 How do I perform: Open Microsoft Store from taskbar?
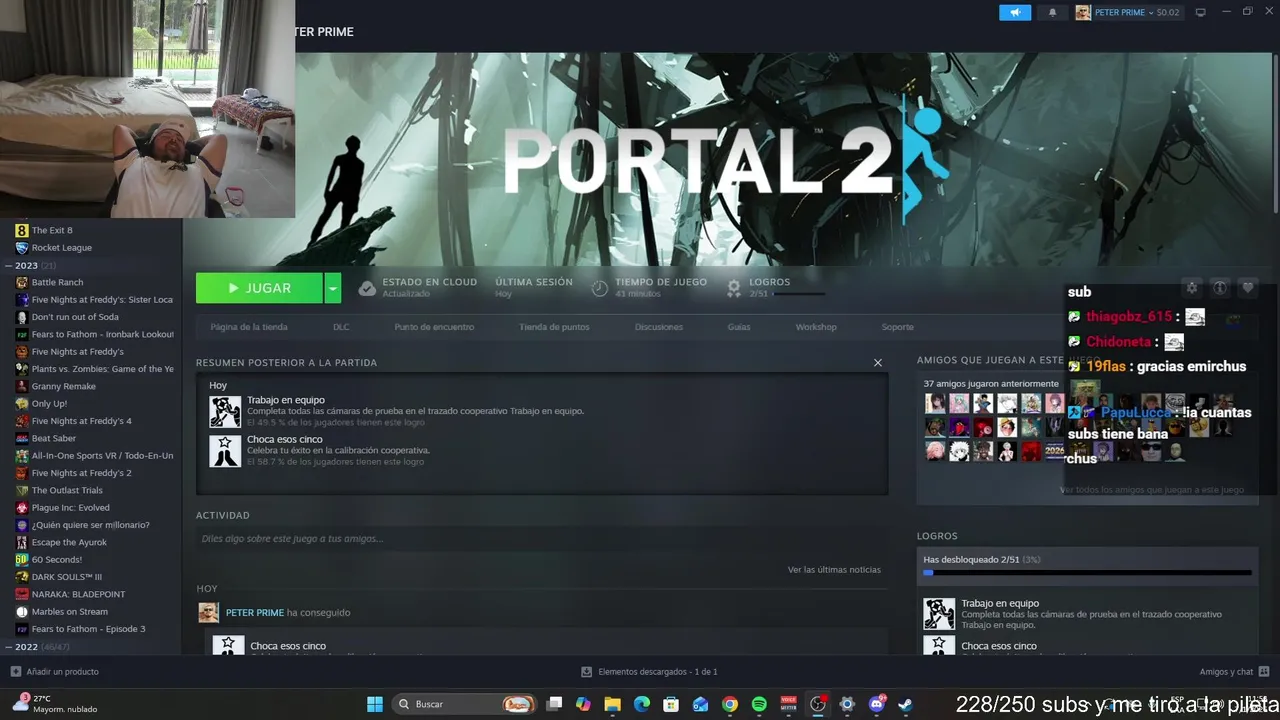(x=671, y=704)
